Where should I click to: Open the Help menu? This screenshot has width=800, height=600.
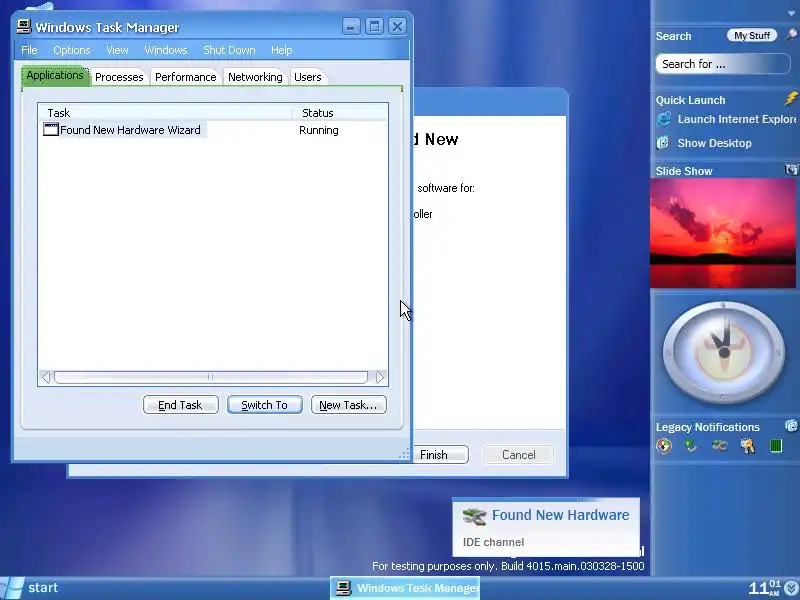click(x=282, y=50)
